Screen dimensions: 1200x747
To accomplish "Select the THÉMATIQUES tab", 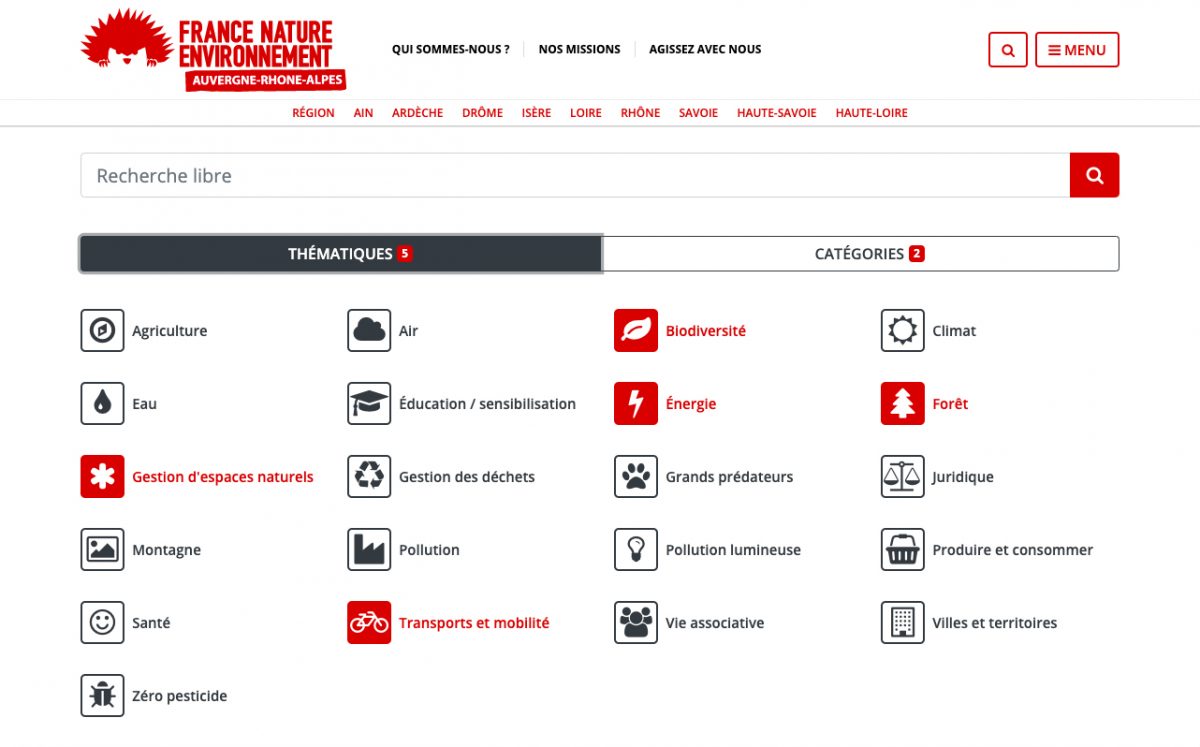I will pyautogui.click(x=341, y=254).
